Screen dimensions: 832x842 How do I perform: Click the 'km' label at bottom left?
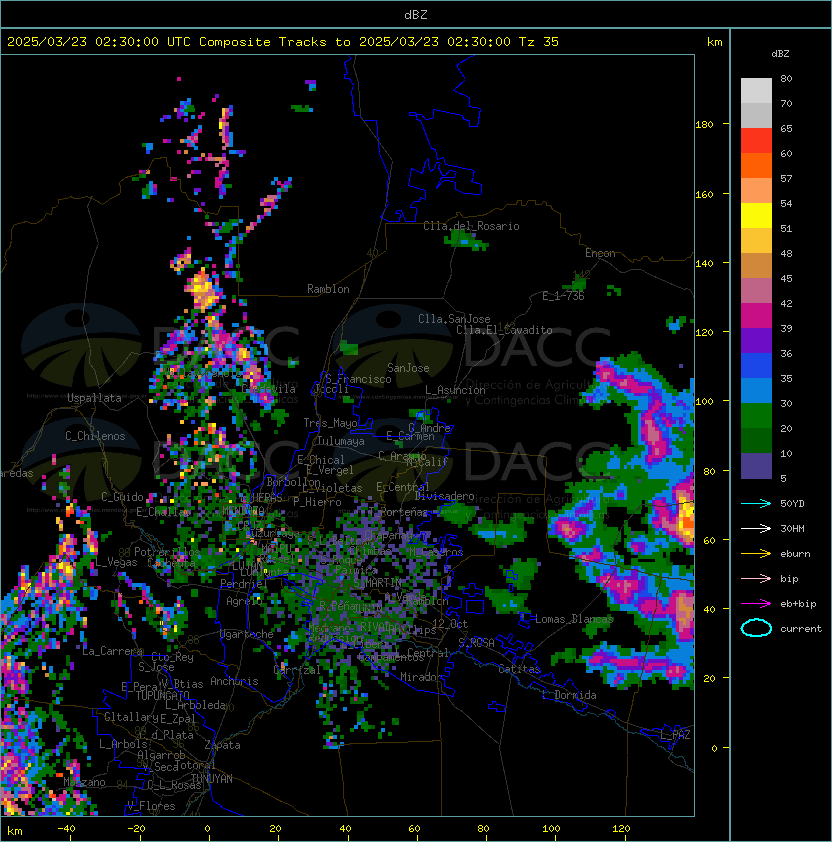point(15,831)
